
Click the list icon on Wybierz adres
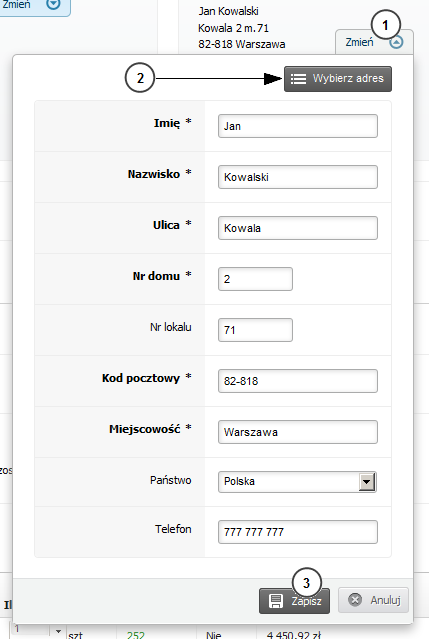[298, 79]
